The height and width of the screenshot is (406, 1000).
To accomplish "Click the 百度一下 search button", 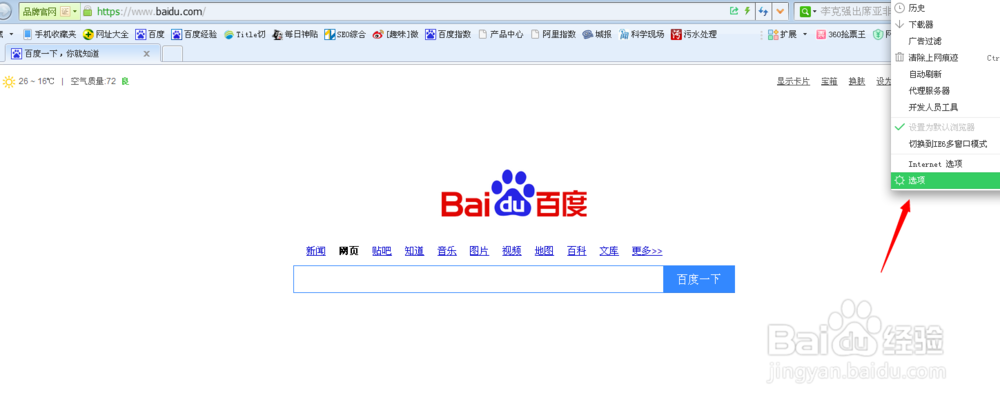I will click(699, 279).
